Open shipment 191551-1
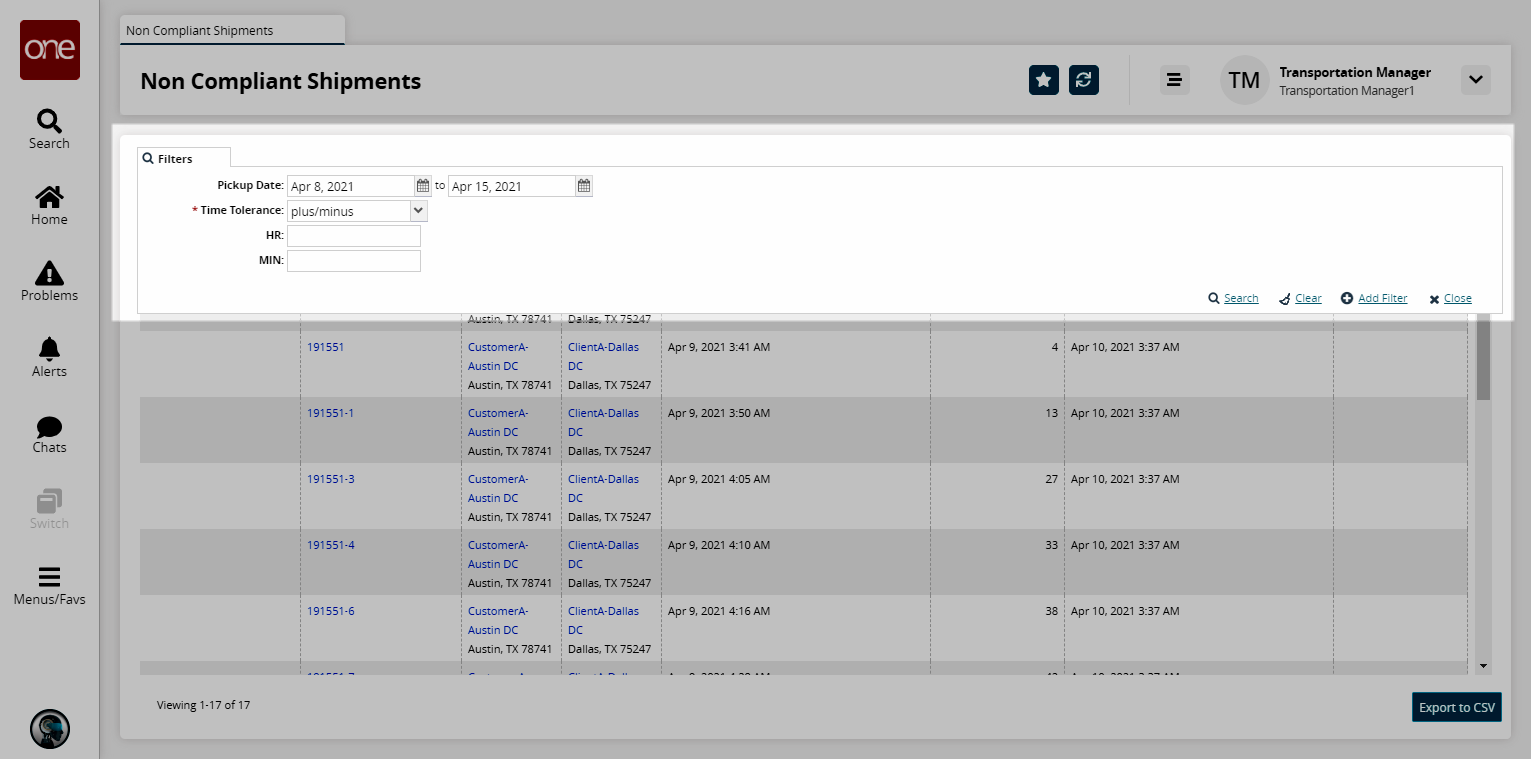The height and width of the screenshot is (759, 1531). [x=330, y=413]
